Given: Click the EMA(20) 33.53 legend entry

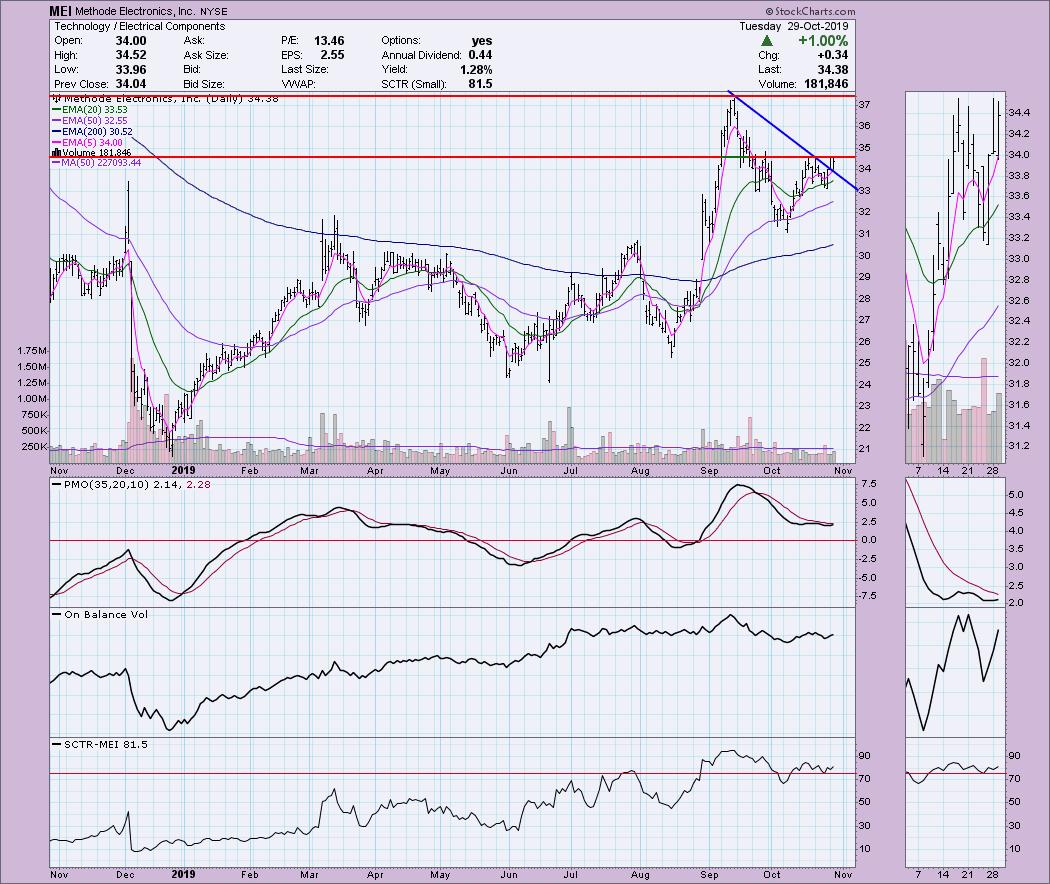Looking at the screenshot, I should point(90,110).
